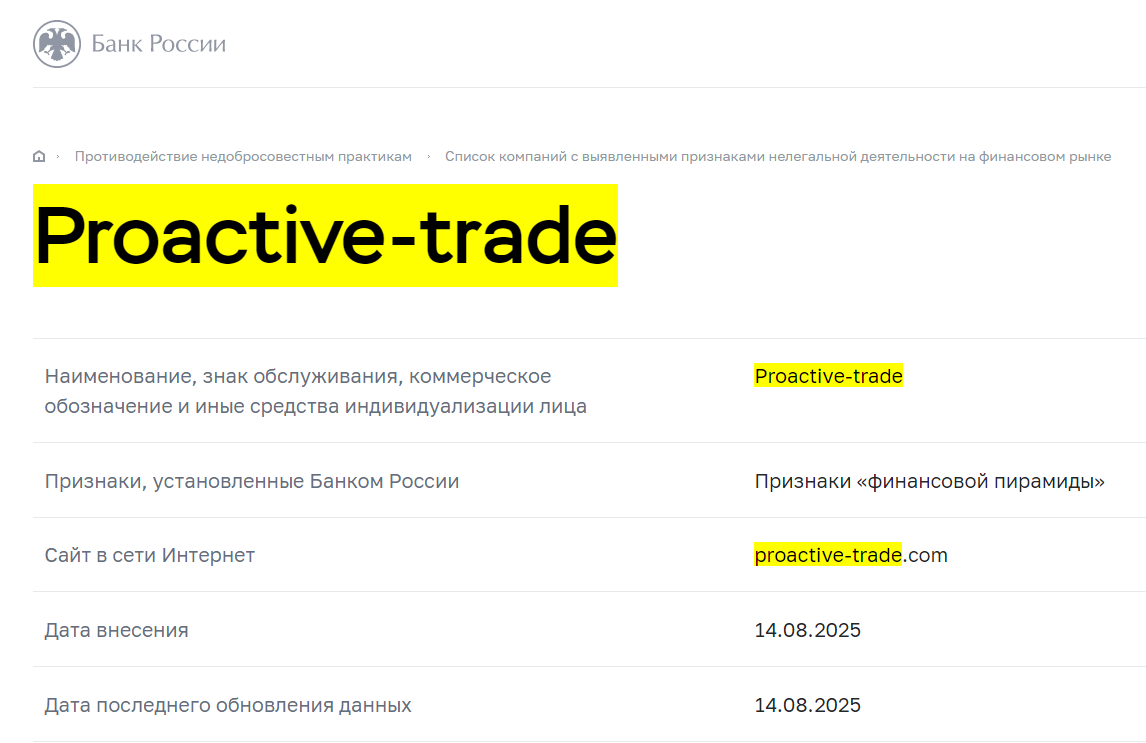Click the highlighted "proactive-trade" part of the URL
This screenshot has width=1146, height=743.
click(x=828, y=555)
